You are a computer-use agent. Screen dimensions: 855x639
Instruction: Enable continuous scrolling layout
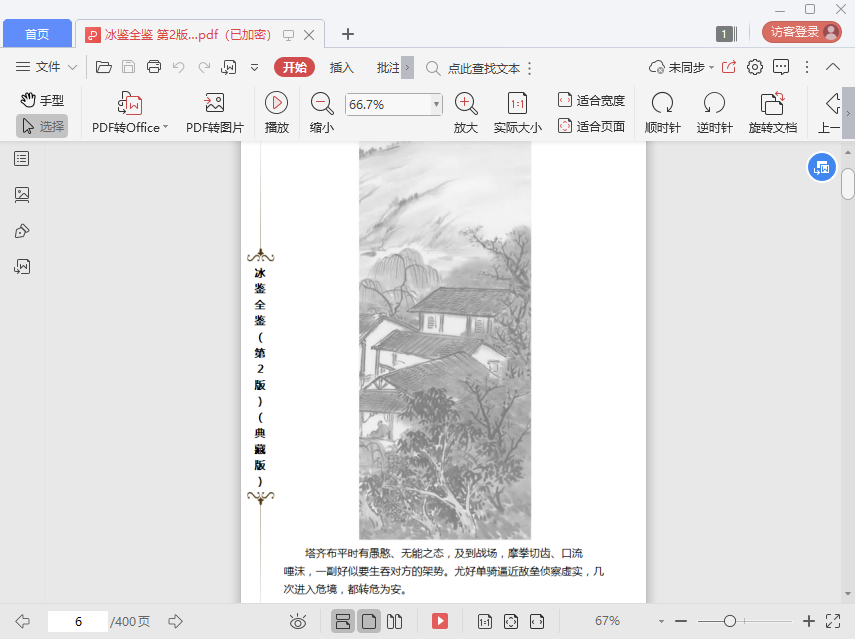point(342,621)
